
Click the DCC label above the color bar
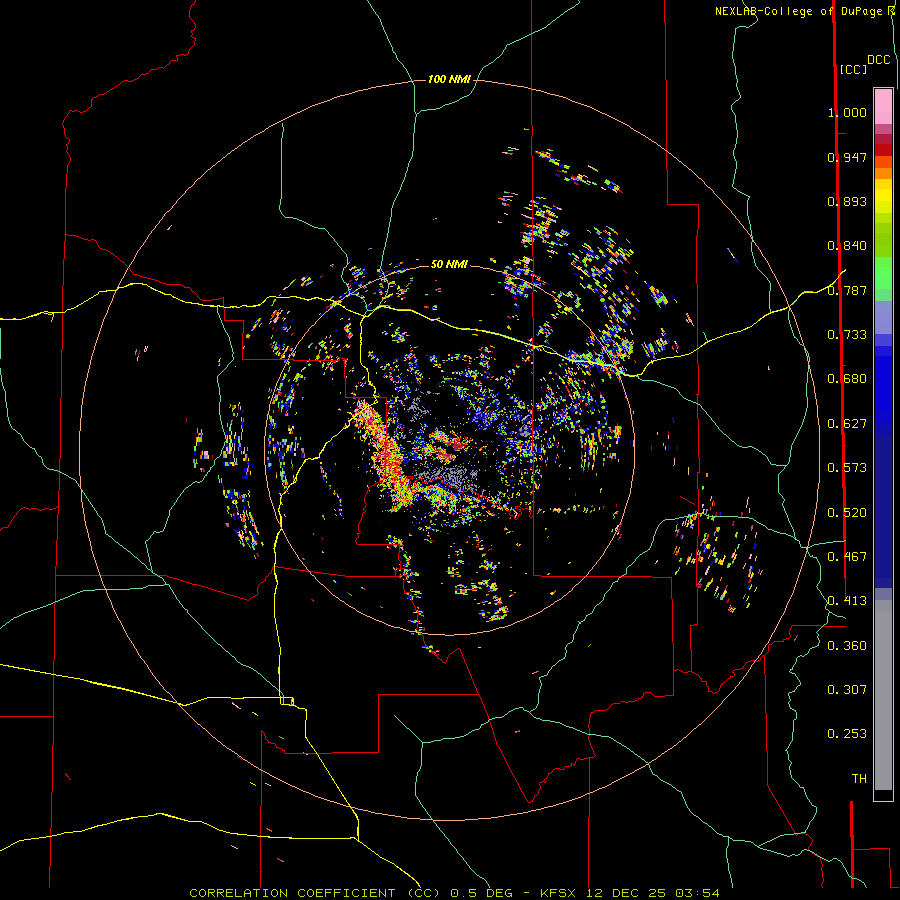click(x=879, y=60)
